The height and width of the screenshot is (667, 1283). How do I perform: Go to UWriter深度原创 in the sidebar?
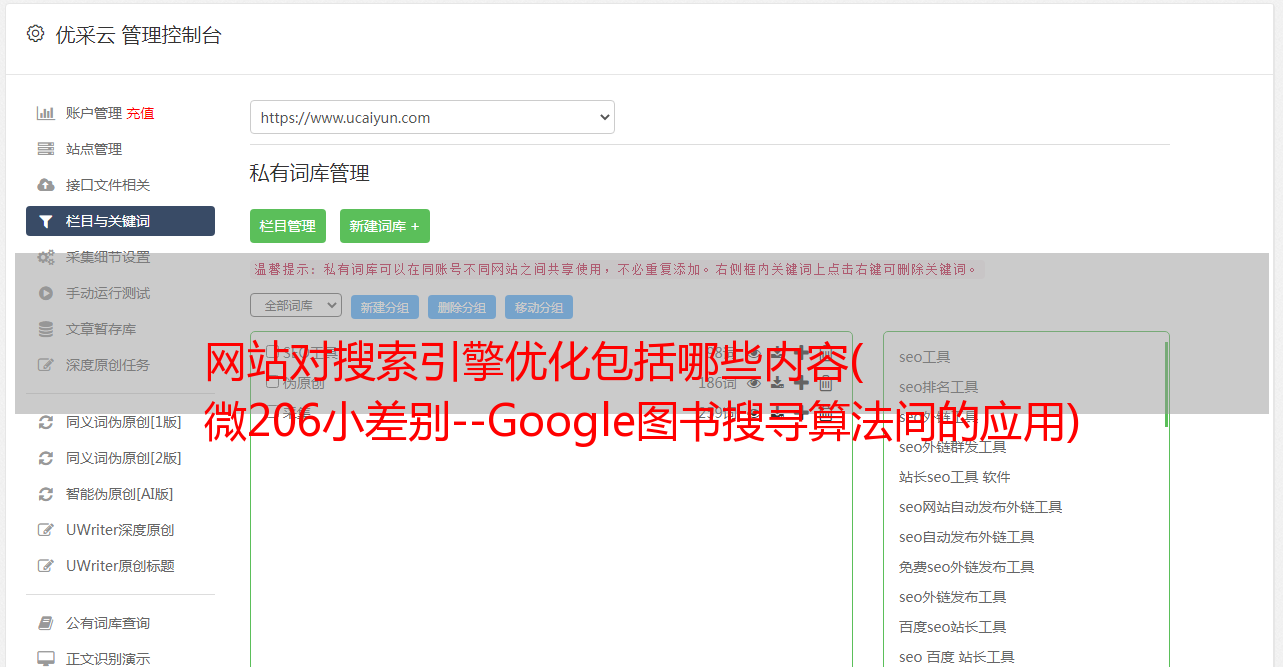click(120, 530)
